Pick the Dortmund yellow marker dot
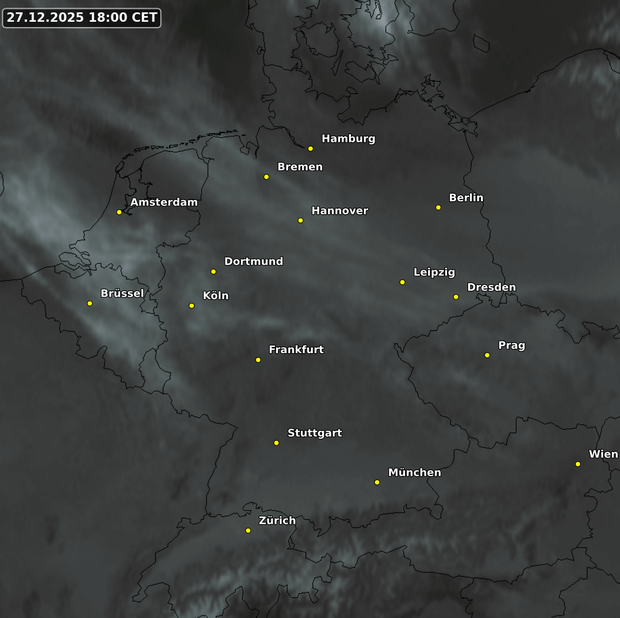This screenshot has width=620, height=618. point(213,271)
